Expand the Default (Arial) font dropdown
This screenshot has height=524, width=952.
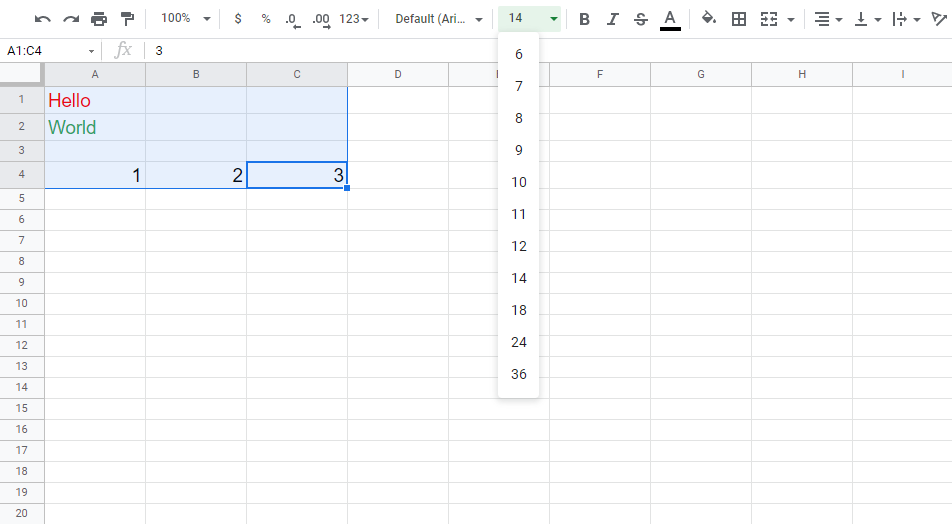(x=439, y=19)
